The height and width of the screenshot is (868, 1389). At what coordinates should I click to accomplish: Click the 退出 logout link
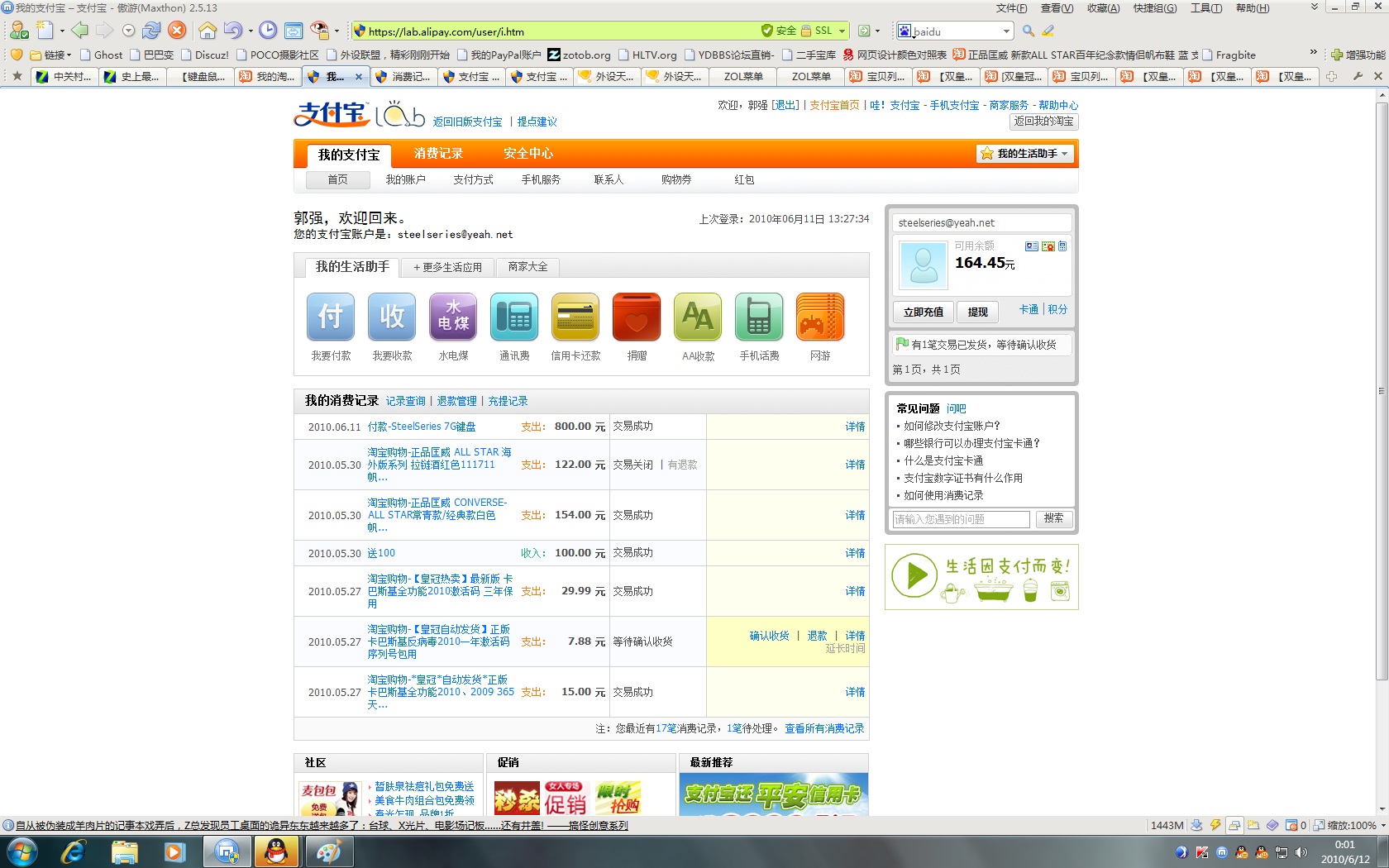[785, 105]
